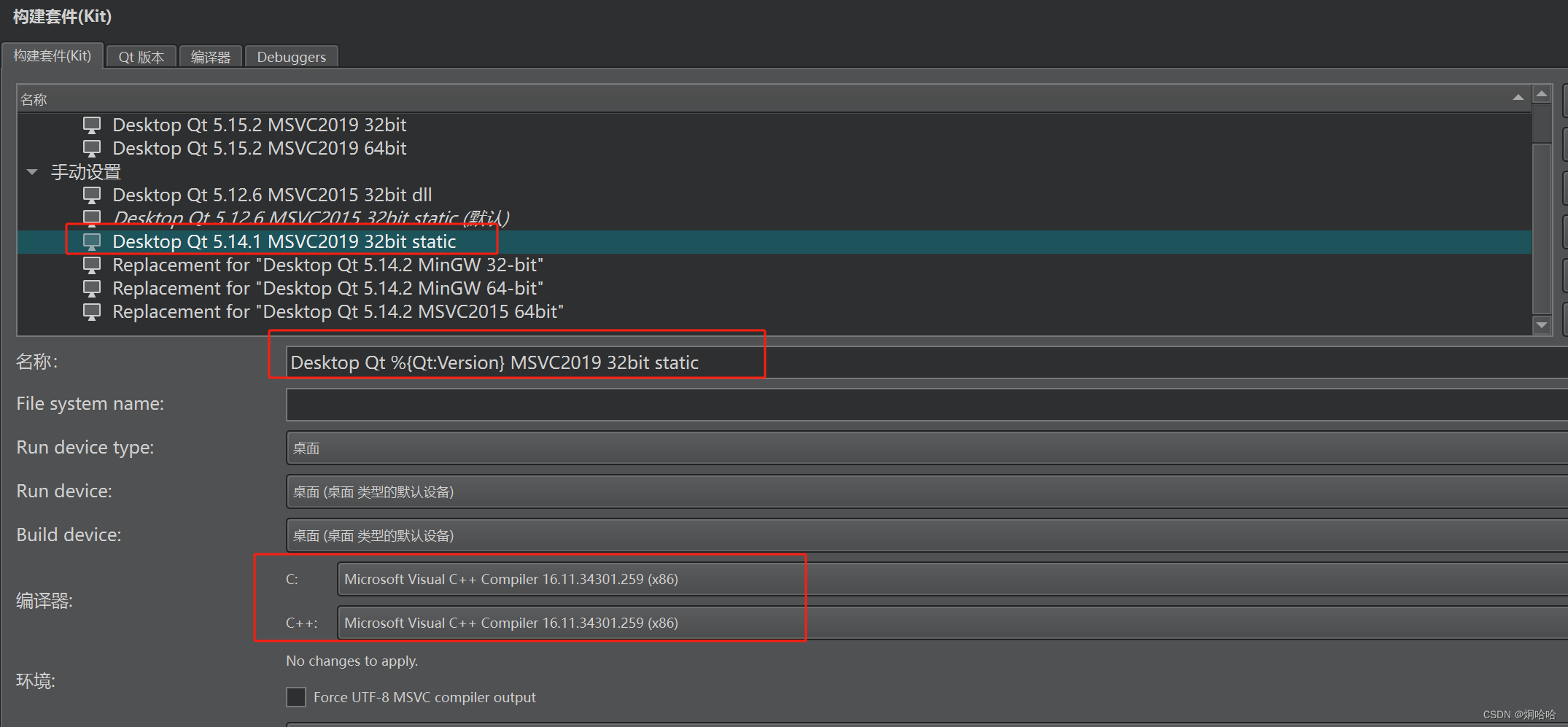Click the File system name field
1568x727 pixels.
(x=926, y=405)
